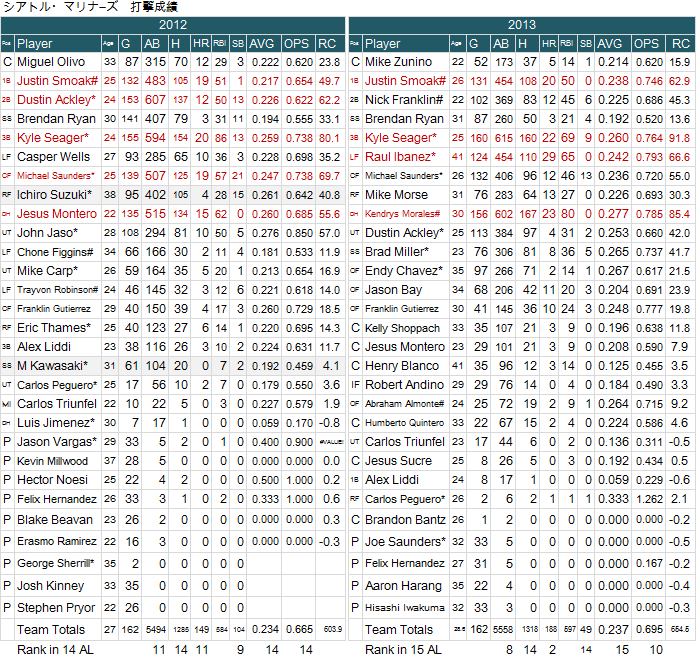Click Franklin Gutierrez in the 2012 table
This screenshot has width=696, height=654.
point(54,309)
